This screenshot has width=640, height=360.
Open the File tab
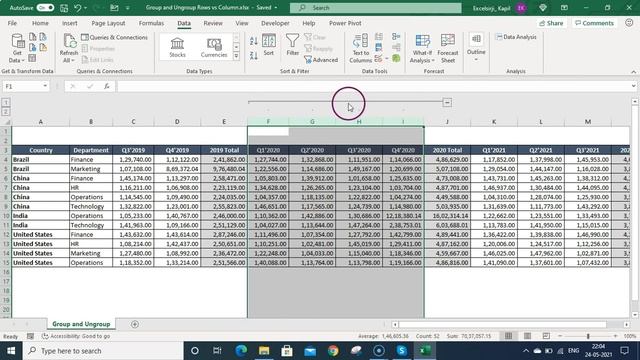click(x=12, y=23)
